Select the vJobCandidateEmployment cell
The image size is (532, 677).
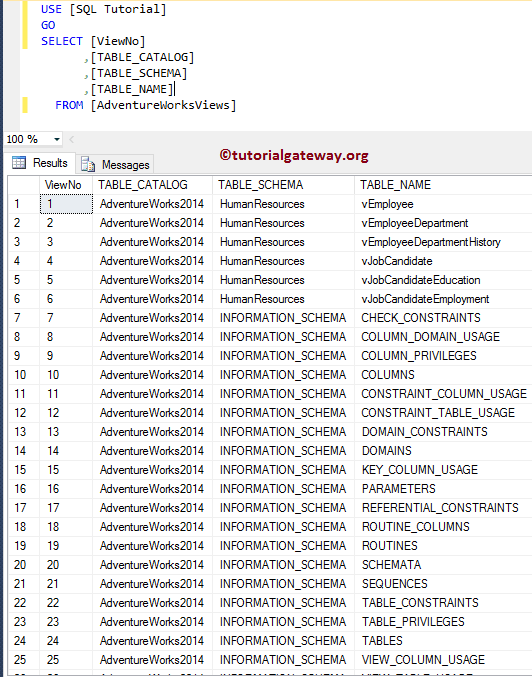point(443,299)
